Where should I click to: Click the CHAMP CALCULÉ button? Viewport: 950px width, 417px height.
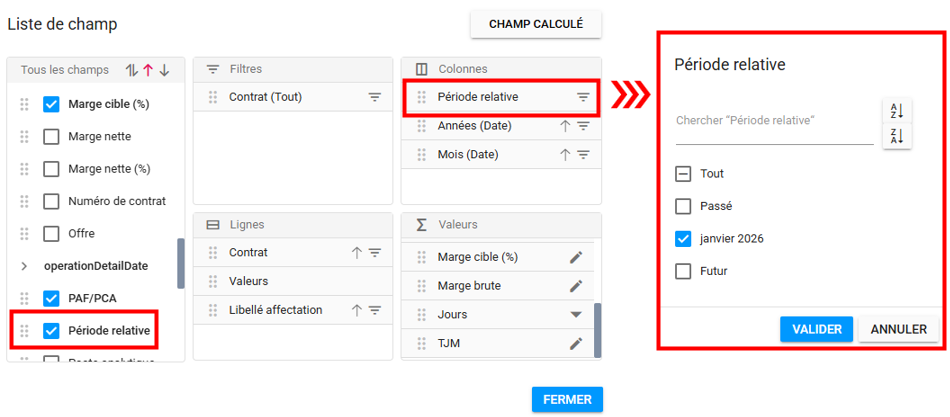pyautogui.click(x=536, y=24)
